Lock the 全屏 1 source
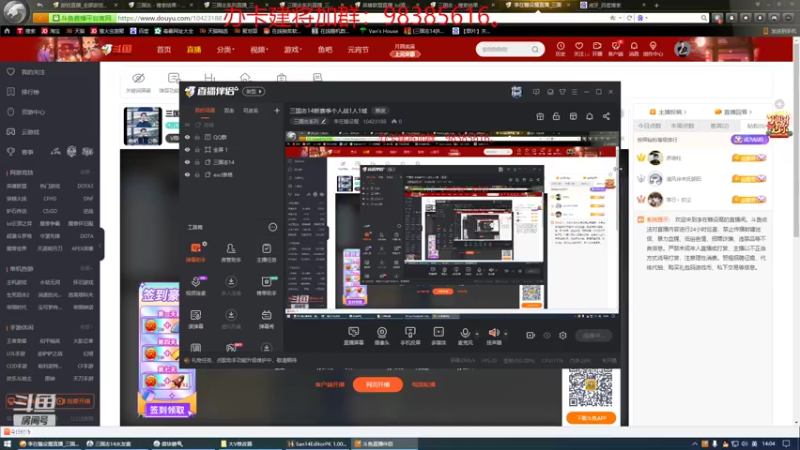800x450 pixels. [x=197, y=149]
